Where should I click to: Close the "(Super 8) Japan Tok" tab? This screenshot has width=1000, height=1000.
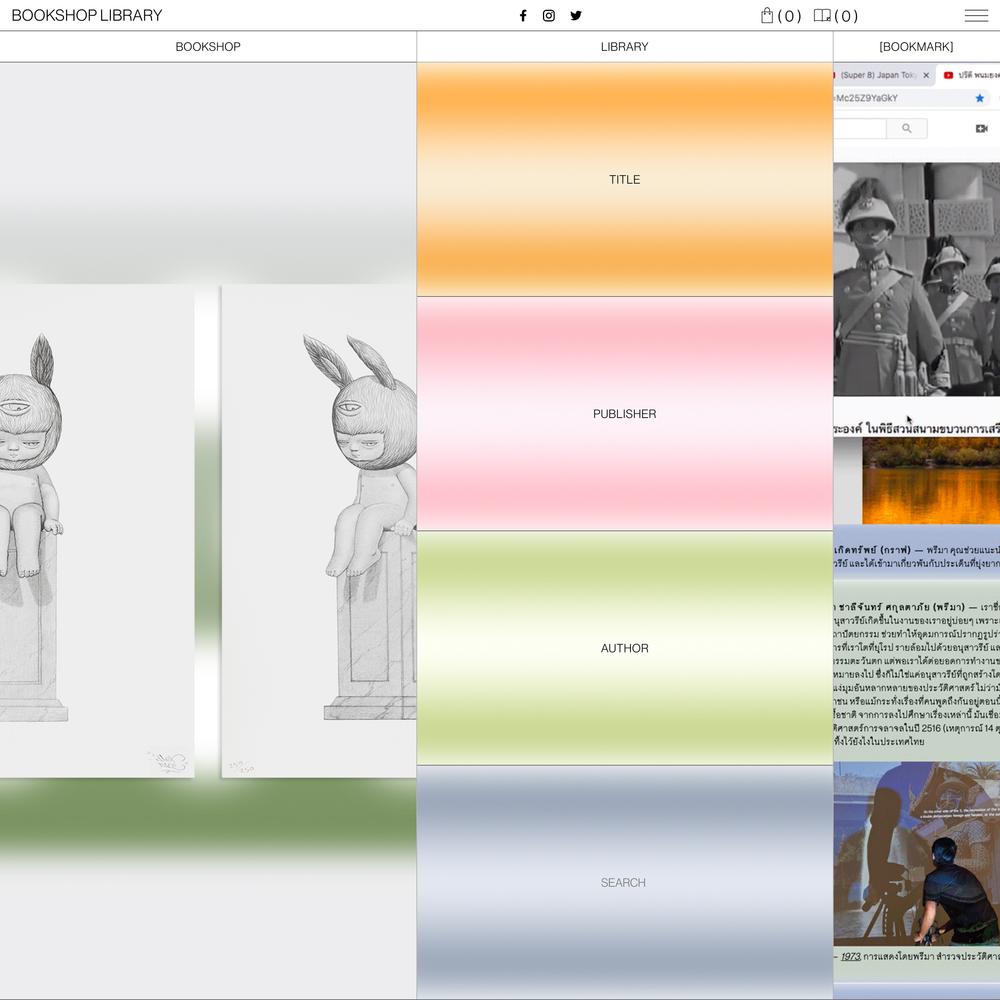[x=926, y=75]
